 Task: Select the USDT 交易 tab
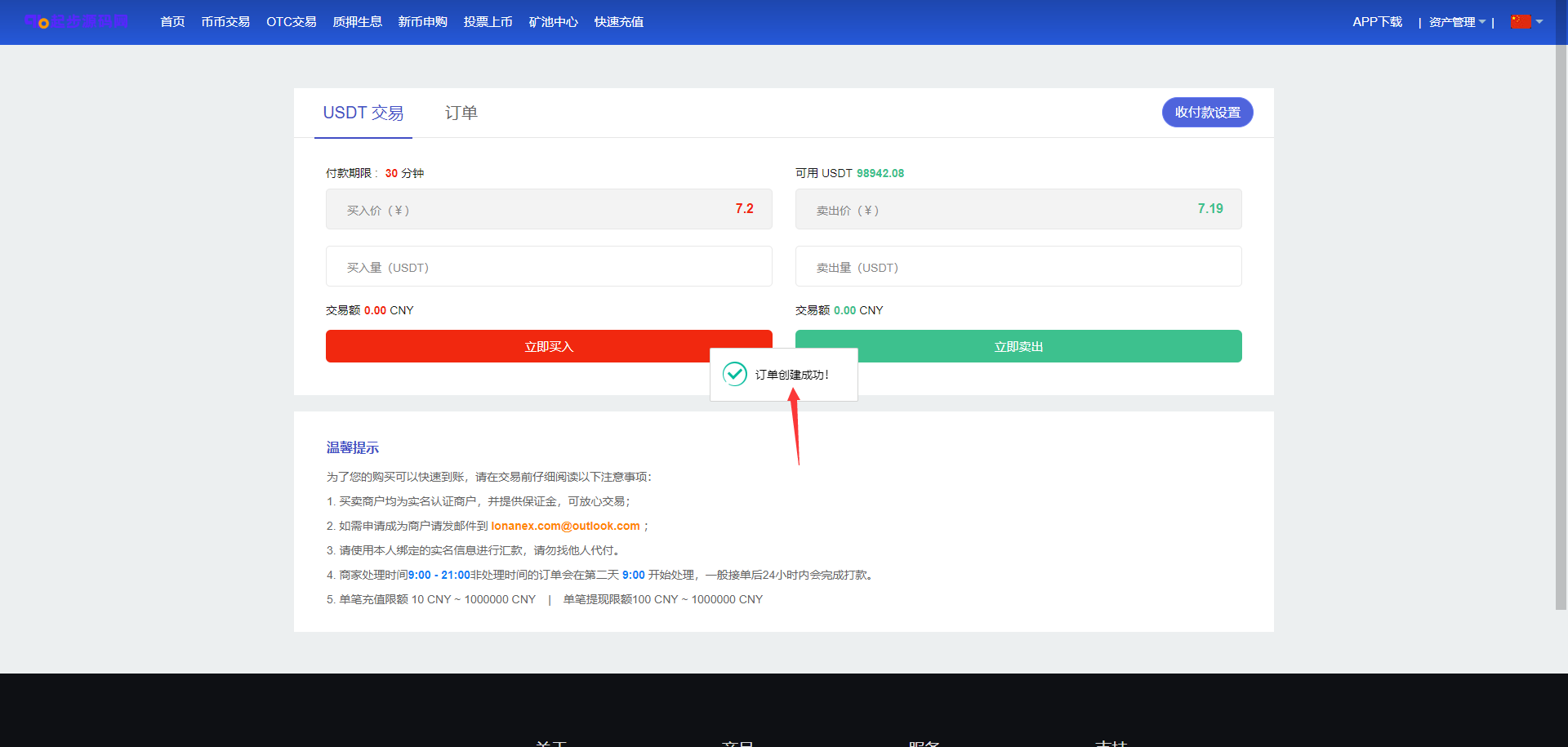click(363, 113)
